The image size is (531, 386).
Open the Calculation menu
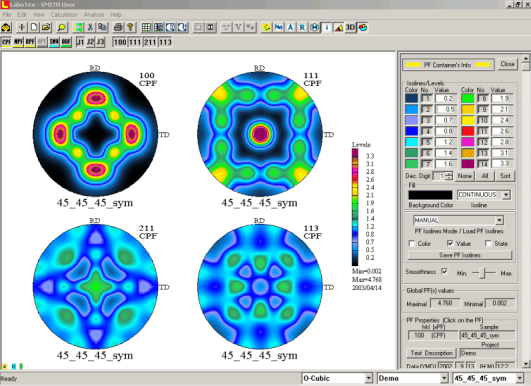click(x=64, y=15)
